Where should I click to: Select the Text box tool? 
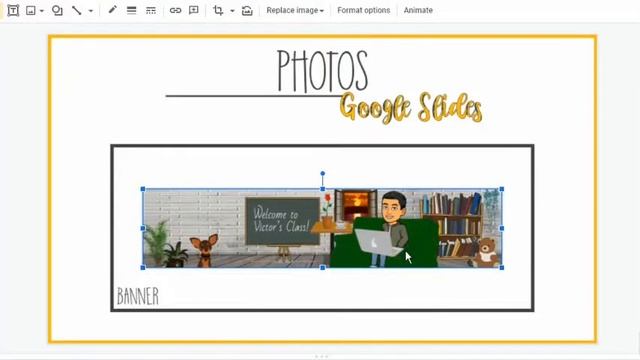pyautogui.click(x=13, y=11)
